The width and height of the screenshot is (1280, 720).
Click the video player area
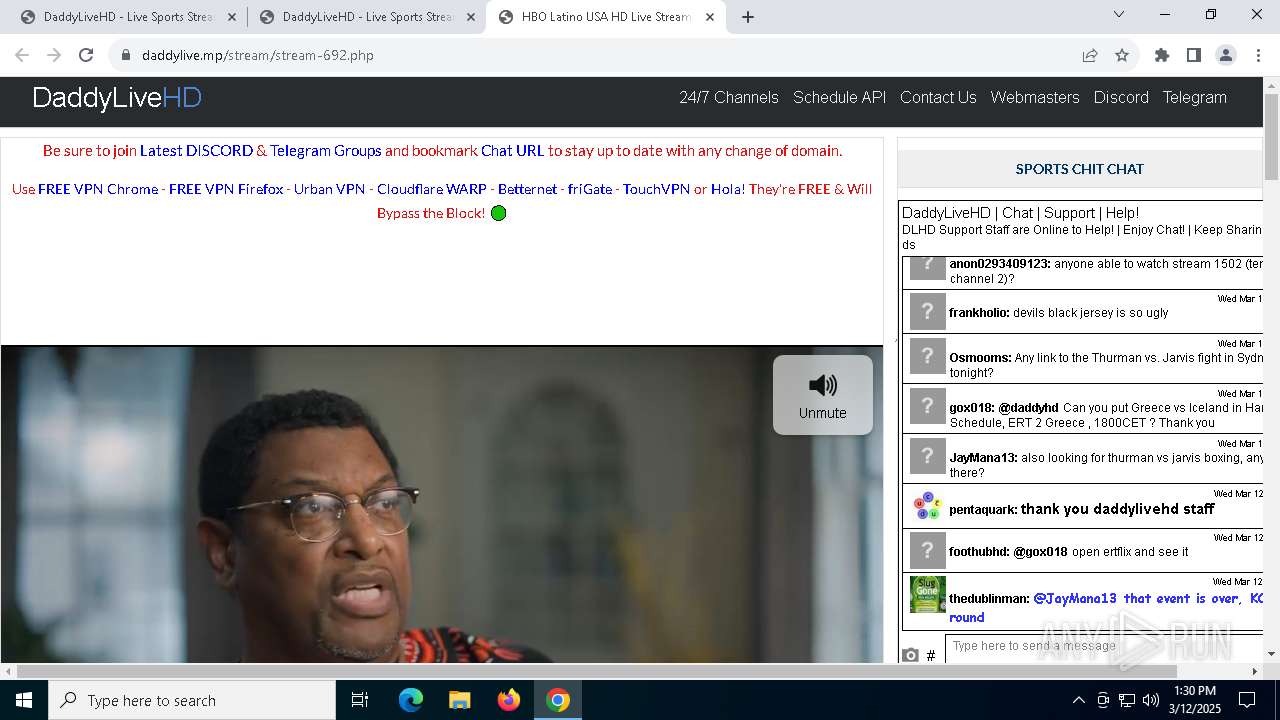pos(442,504)
